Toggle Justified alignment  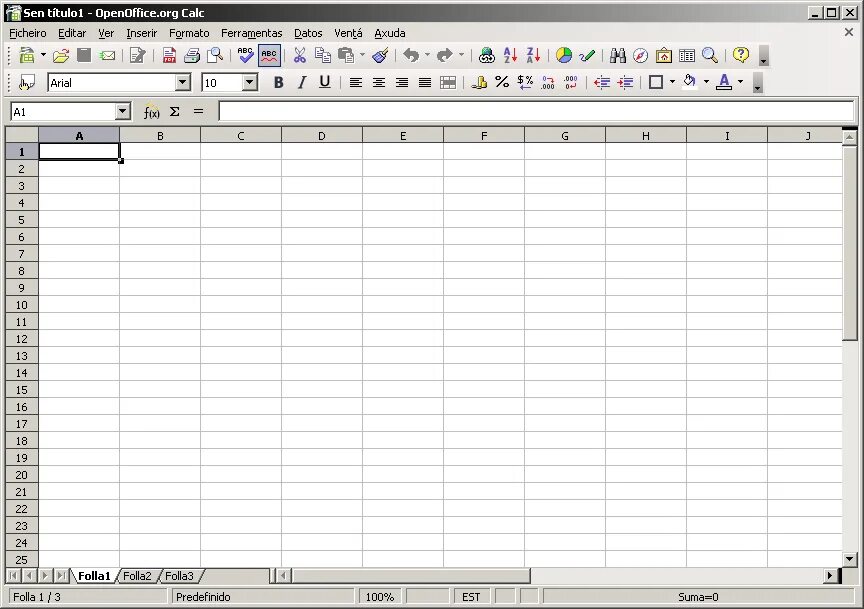[425, 83]
